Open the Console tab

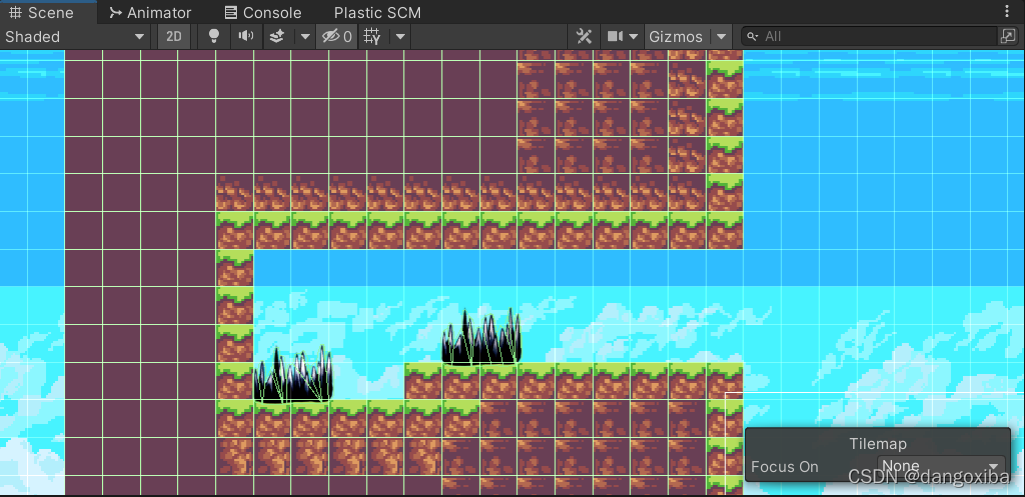point(263,12)
